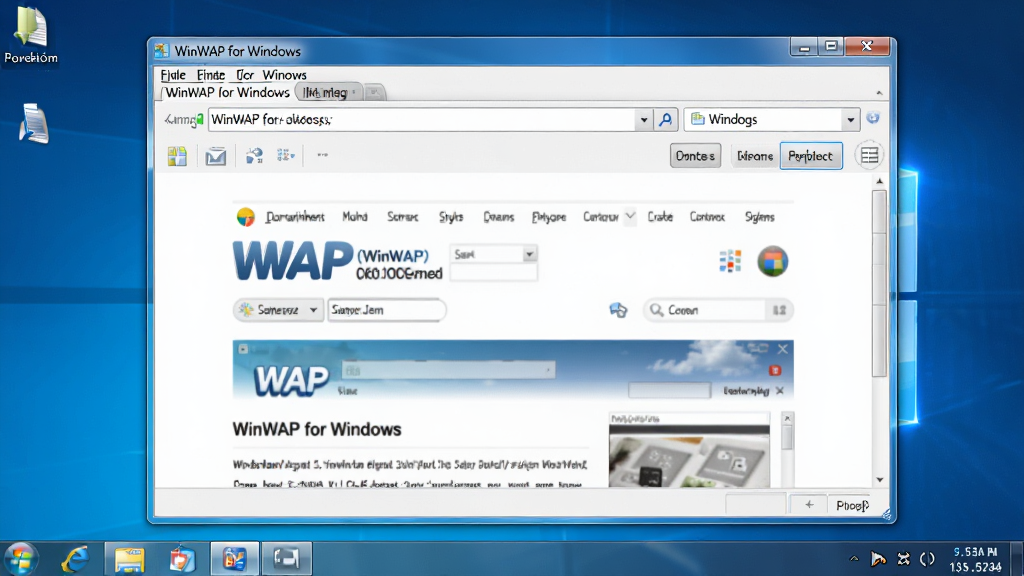Click the red icon in WAP banner

(x=775, y=370)
